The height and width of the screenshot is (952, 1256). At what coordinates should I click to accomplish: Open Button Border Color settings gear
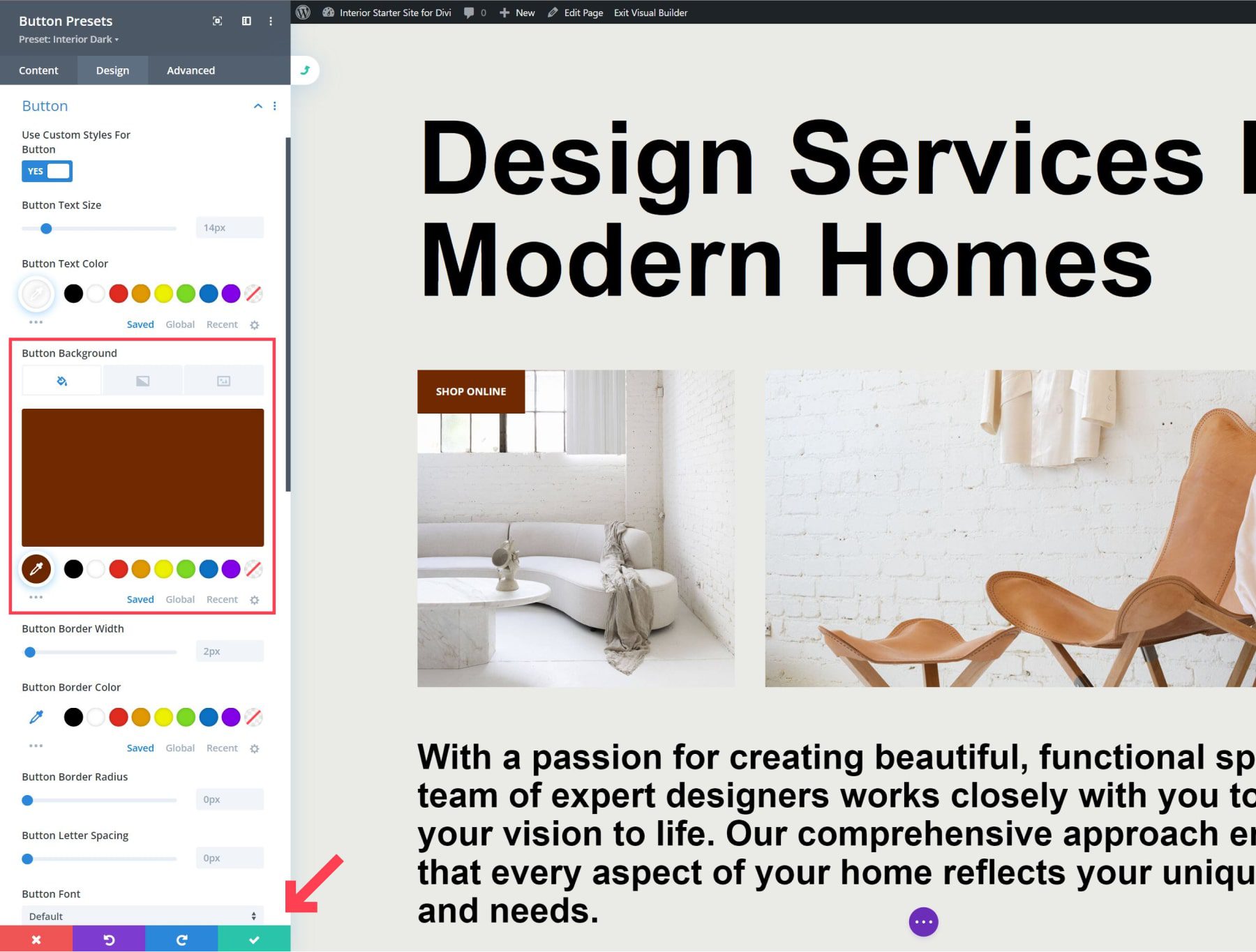click(x=254, y=748)
